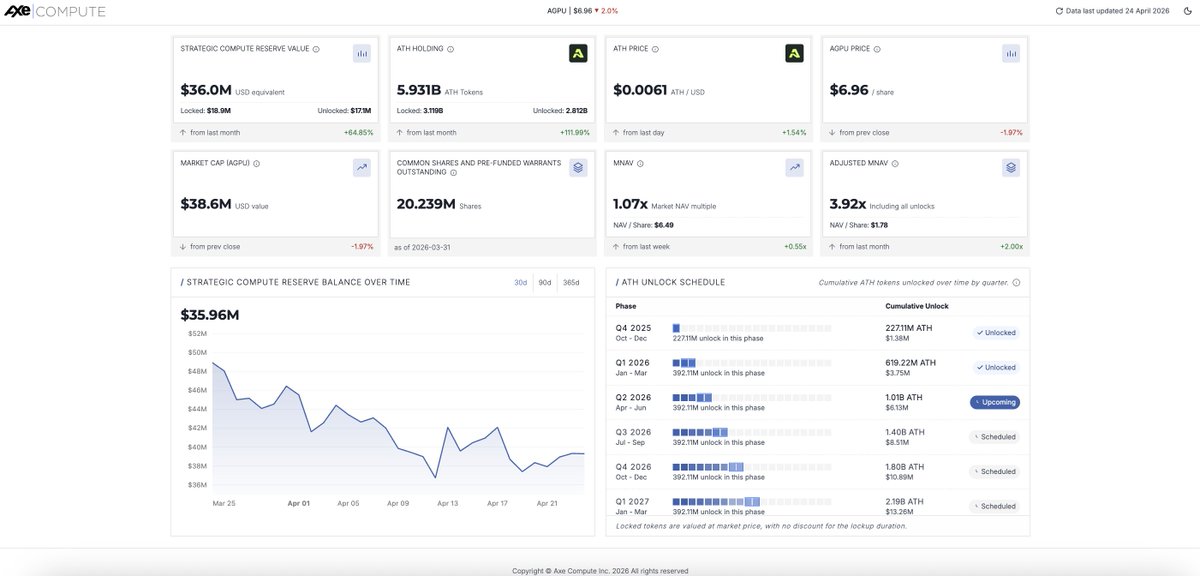
Task: Click 'Unlocked: 2.812B' on ATH Holding card
Action: point(560,111)
